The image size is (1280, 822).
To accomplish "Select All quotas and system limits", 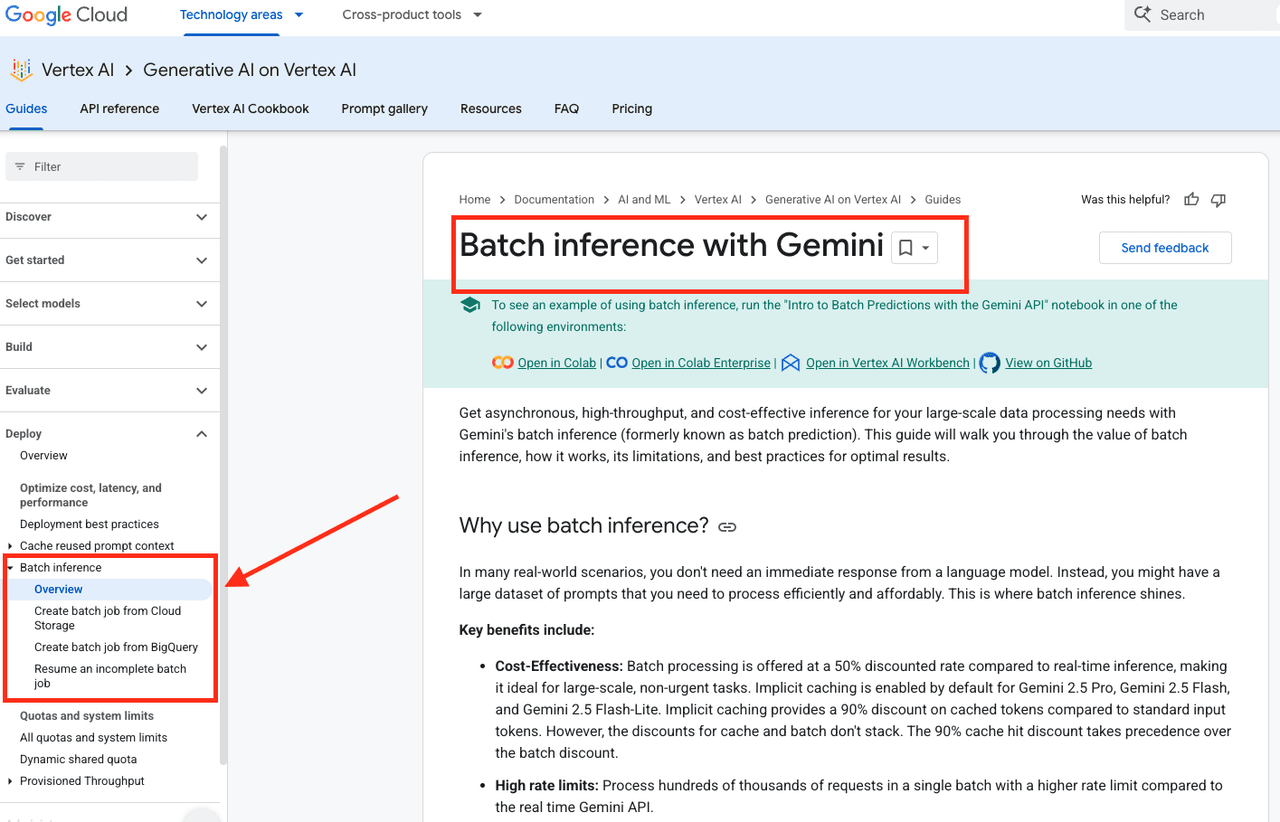I will click(94, 738).
